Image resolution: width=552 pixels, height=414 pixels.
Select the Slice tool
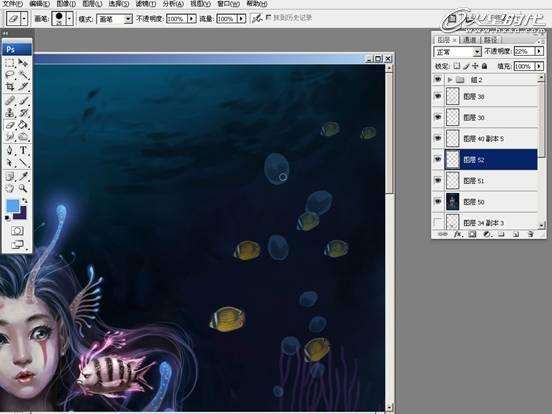[23, 87]
